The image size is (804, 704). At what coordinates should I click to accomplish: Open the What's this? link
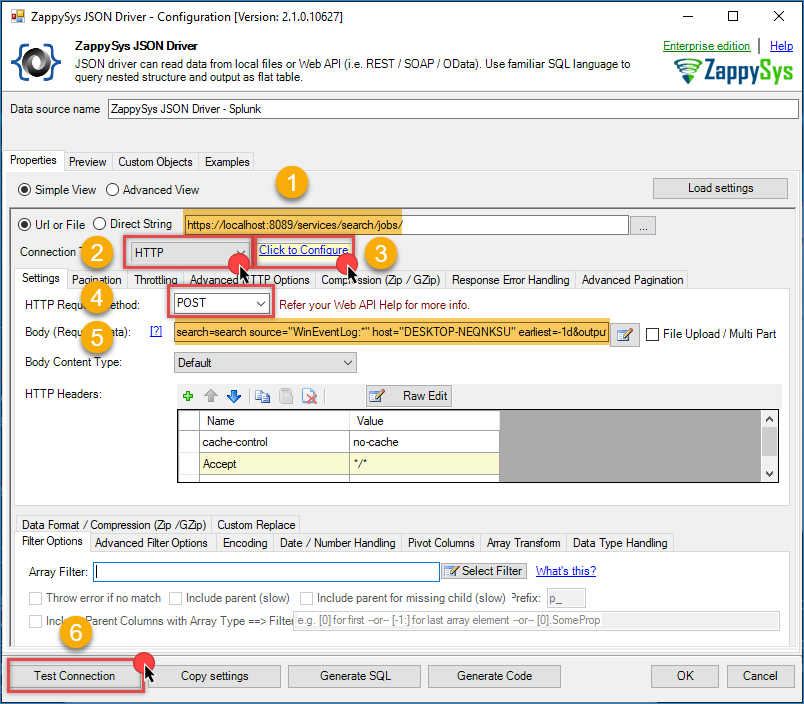point(566,571)
